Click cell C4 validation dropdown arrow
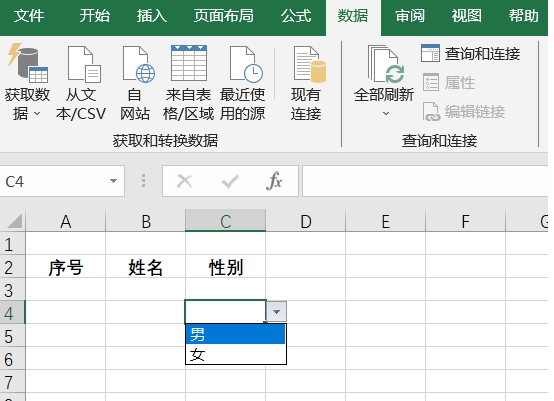This screenshot has width=554, height=401. [x=276, y=312]
